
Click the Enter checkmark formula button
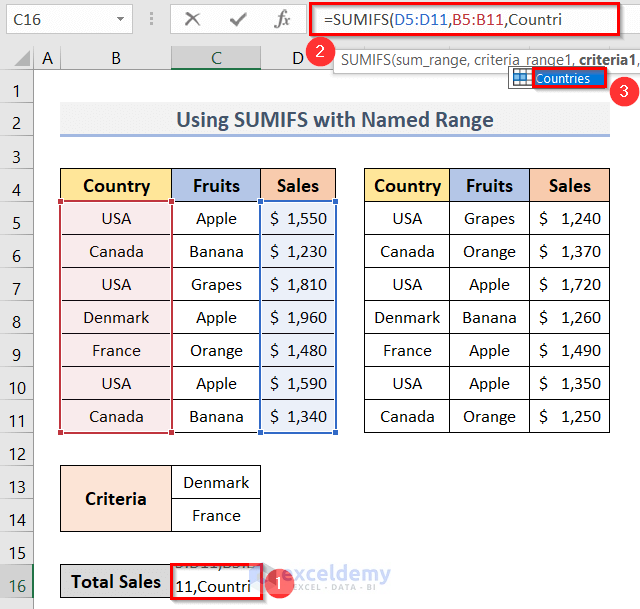click(x=238, y=19)
